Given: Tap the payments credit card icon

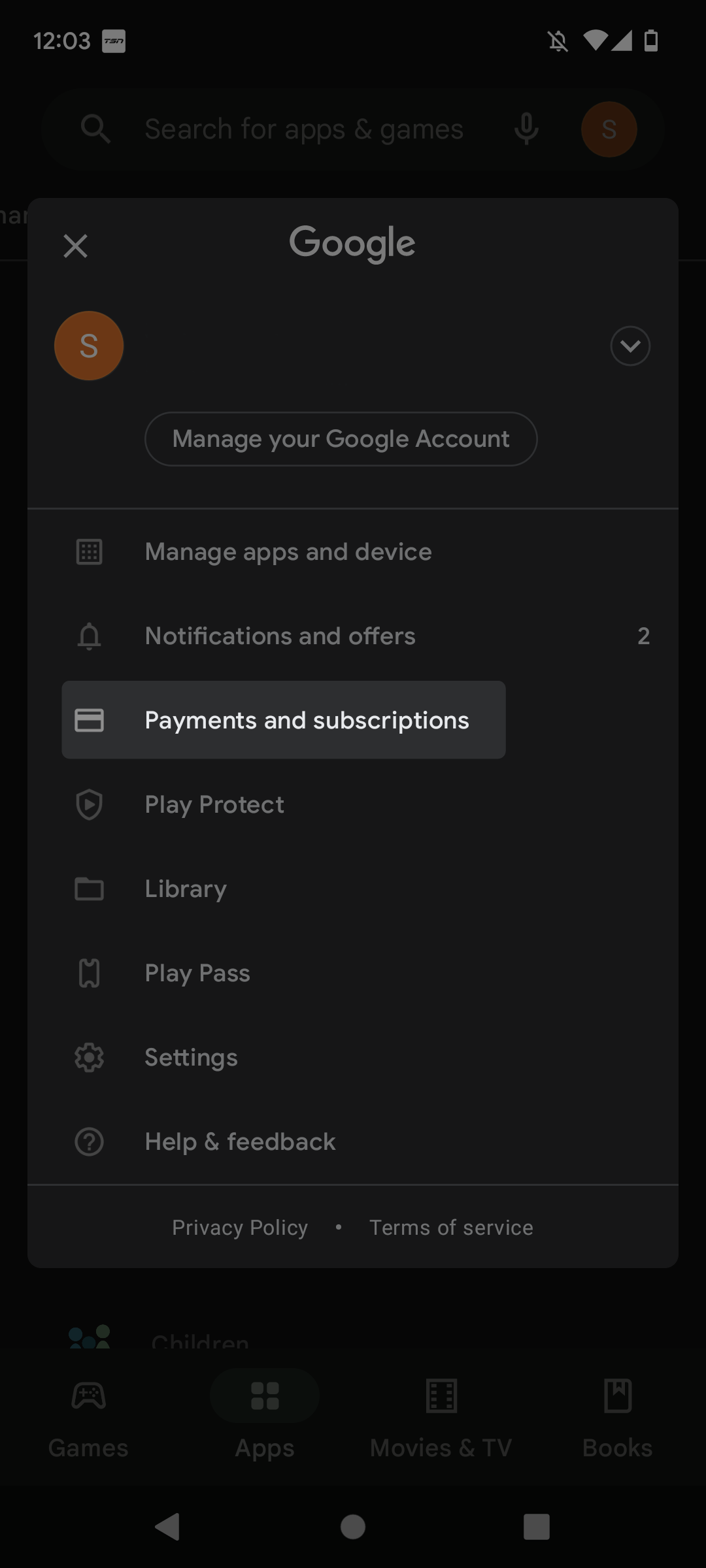Looking at the screenshot, I should tap(90, 720).
